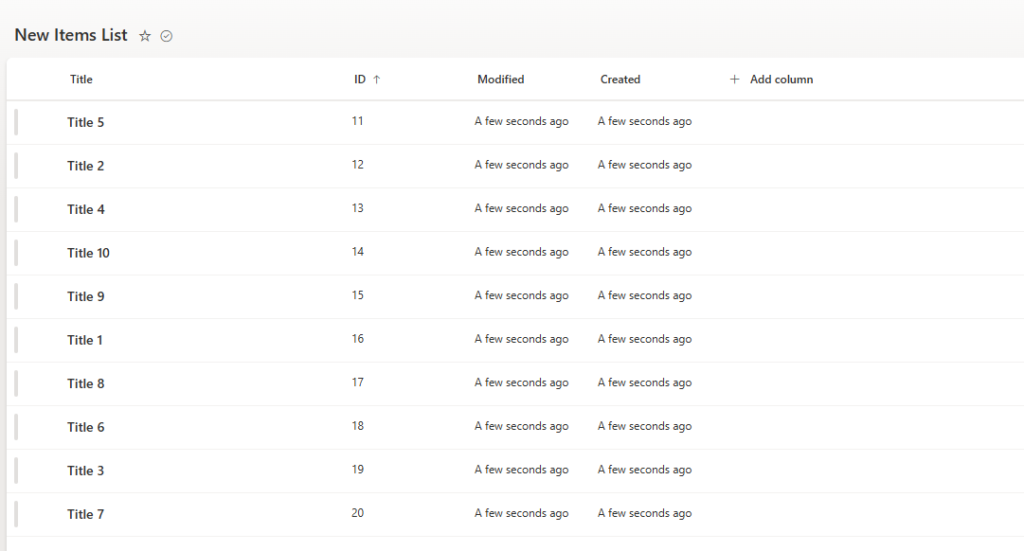The image size is (1024, 551).
Task: Click Modified value in Title 7 row
Action: [x=521, y=513]
